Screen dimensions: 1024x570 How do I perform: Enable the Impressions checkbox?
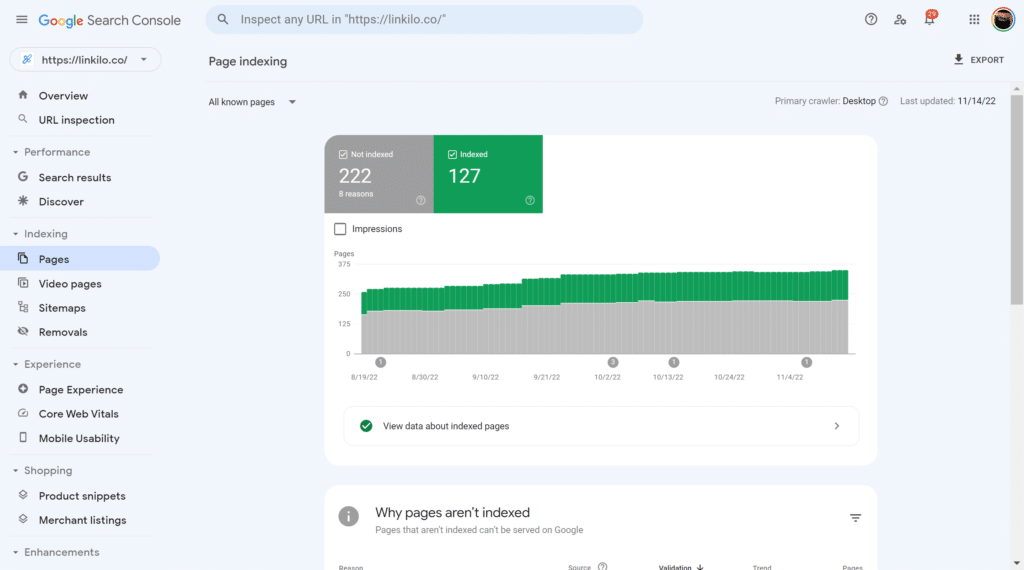pyautogui.click(x=340, y=229)
